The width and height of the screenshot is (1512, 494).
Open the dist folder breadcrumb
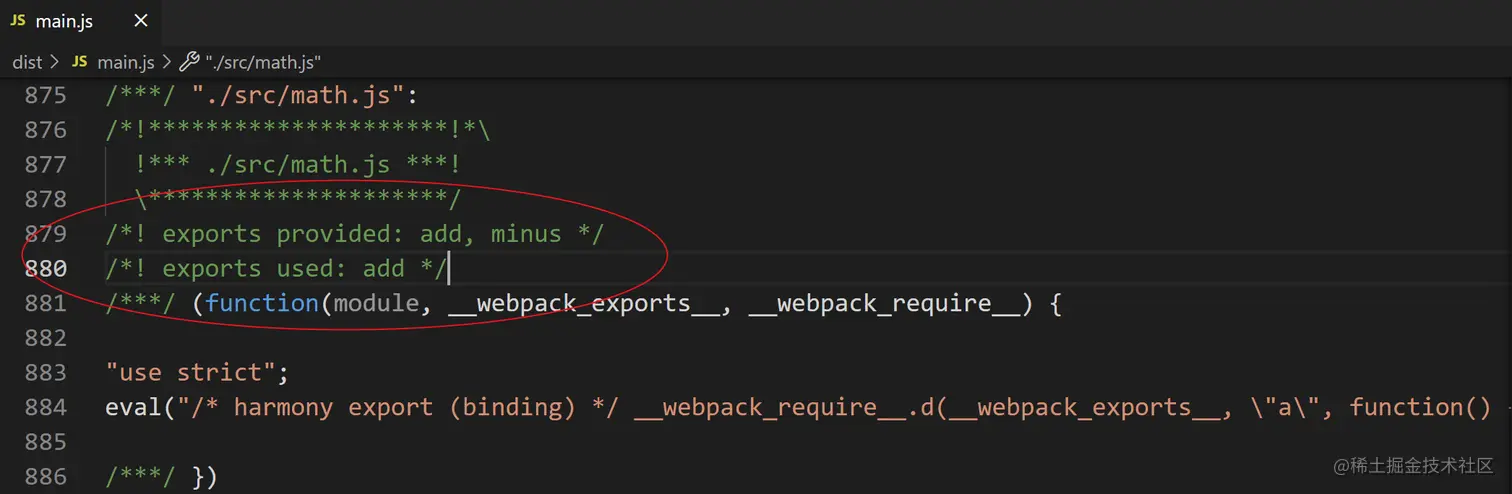27,62
